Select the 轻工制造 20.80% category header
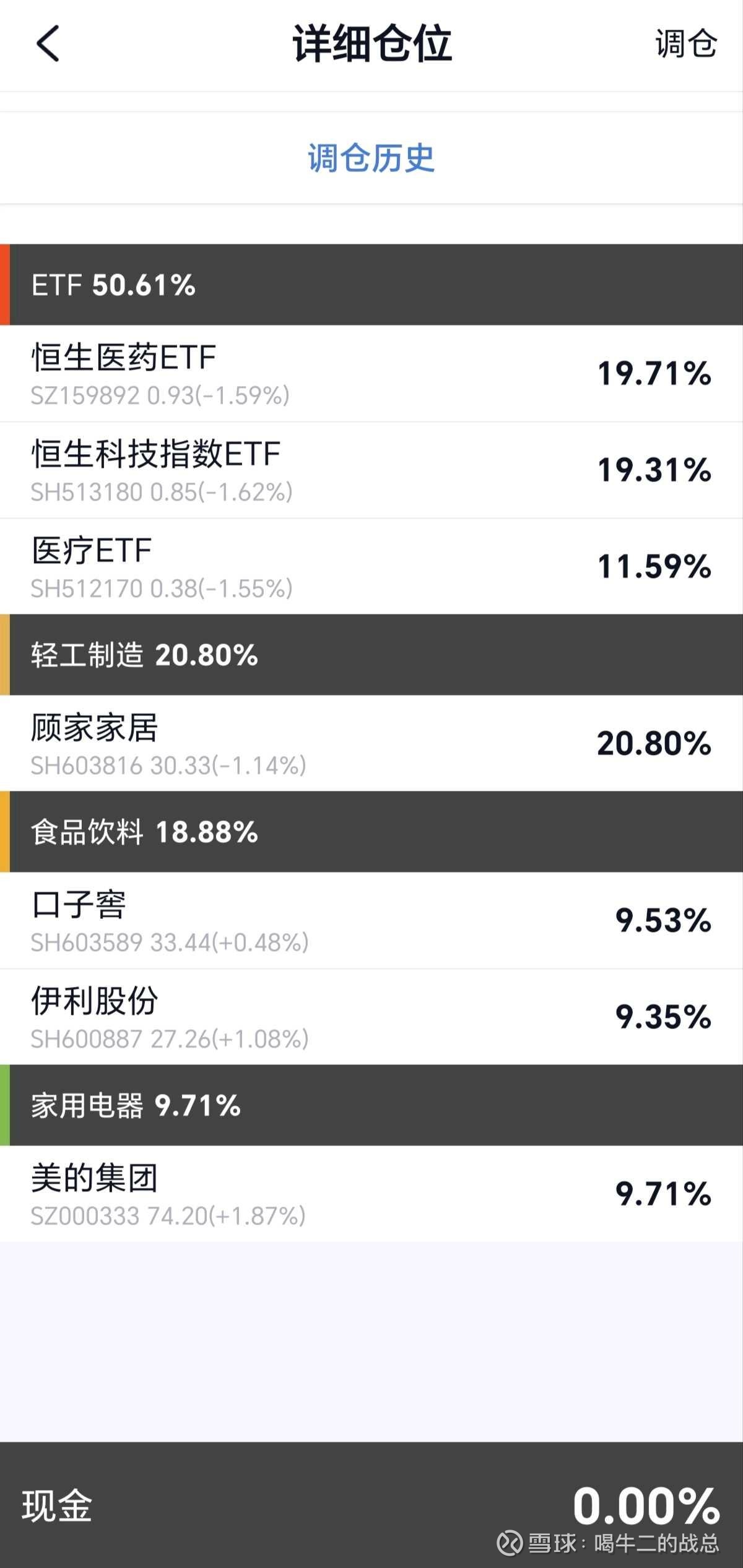 [x=371, y=655]
